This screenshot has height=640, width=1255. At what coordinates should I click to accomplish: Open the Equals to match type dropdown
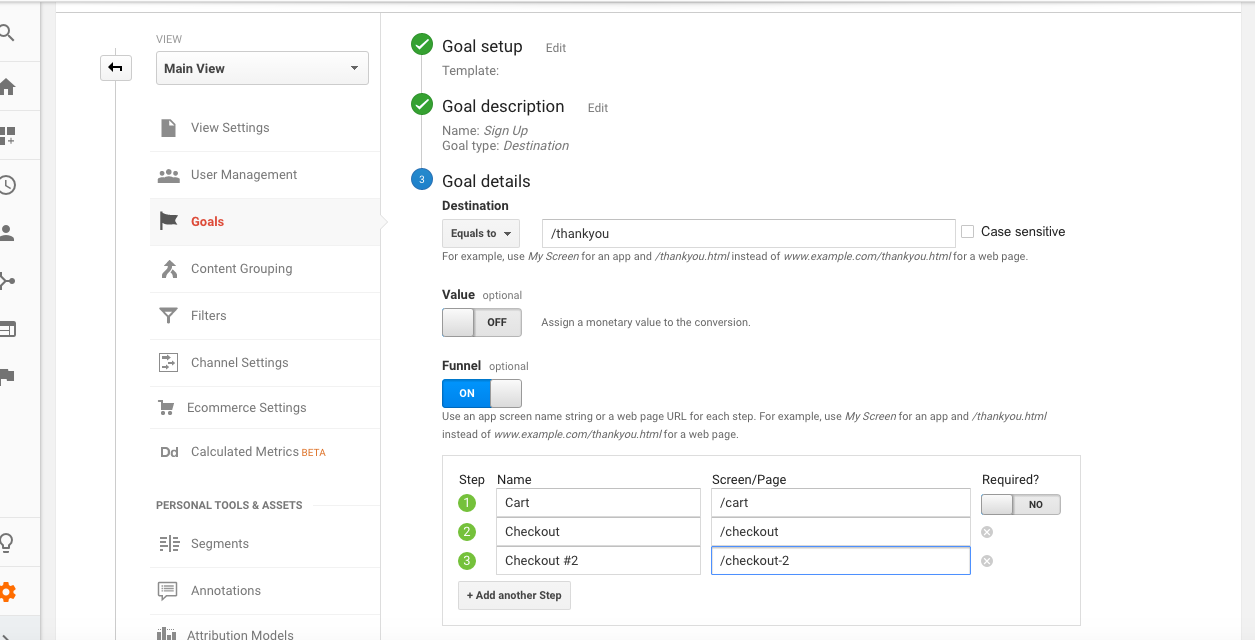tap(481, 233)
